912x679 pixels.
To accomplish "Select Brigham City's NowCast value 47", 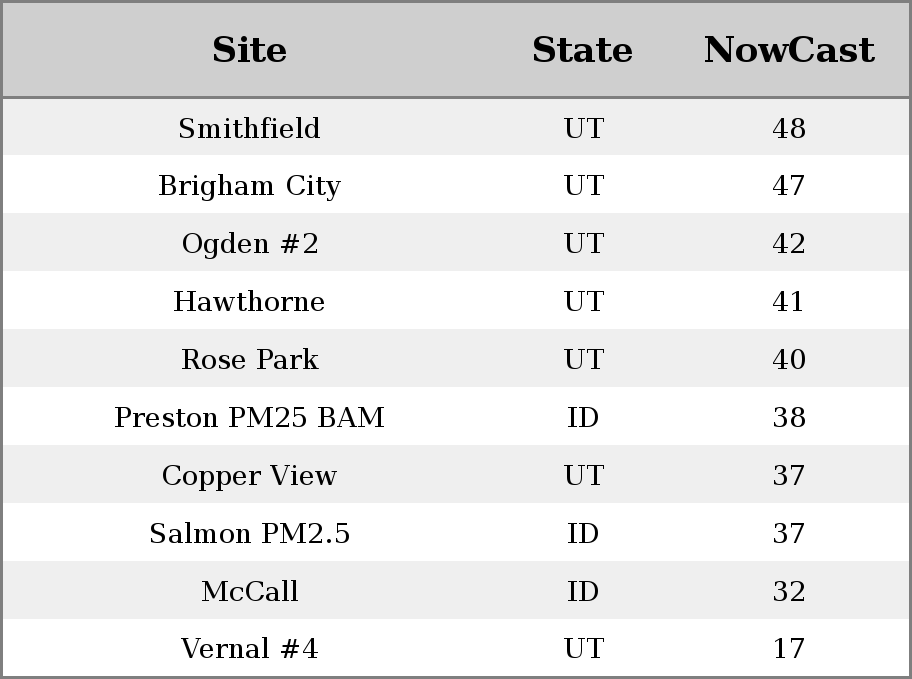I will coord(789,186).
